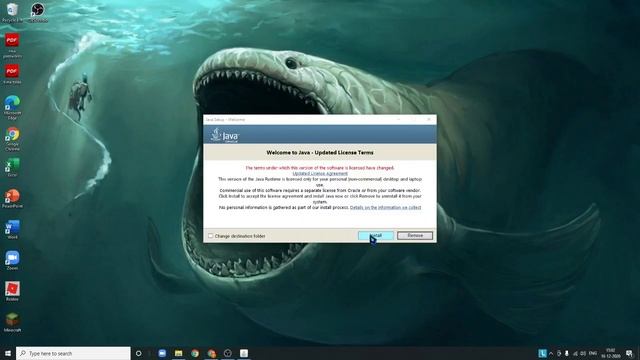640x360 pixels.
Task: Focus the taskbar search box
Action: click(73, 353)
